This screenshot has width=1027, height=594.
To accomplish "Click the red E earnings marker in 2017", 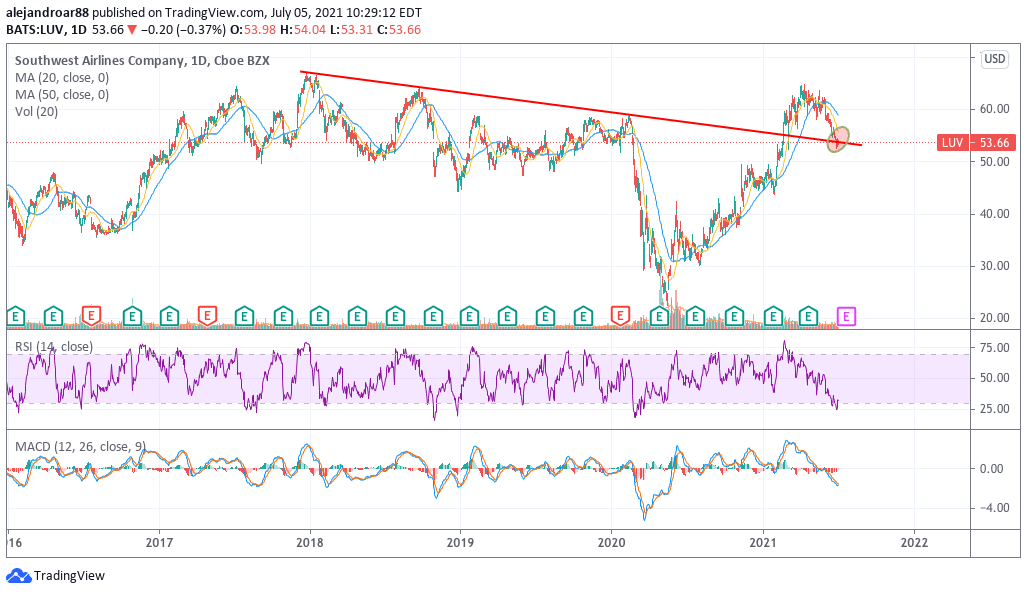I will pos(207,316).
